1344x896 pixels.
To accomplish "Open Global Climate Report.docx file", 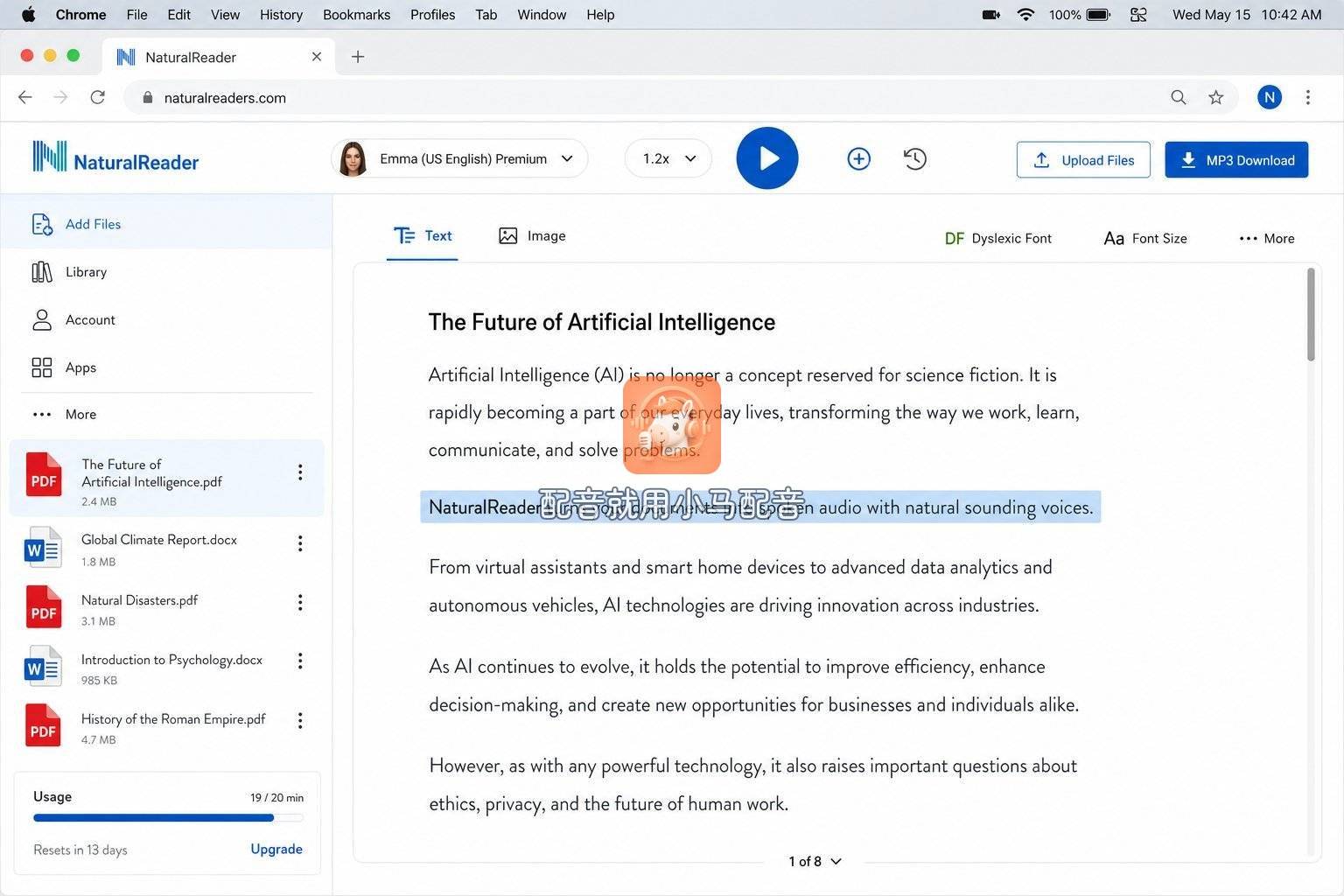I will coord(166,549).
